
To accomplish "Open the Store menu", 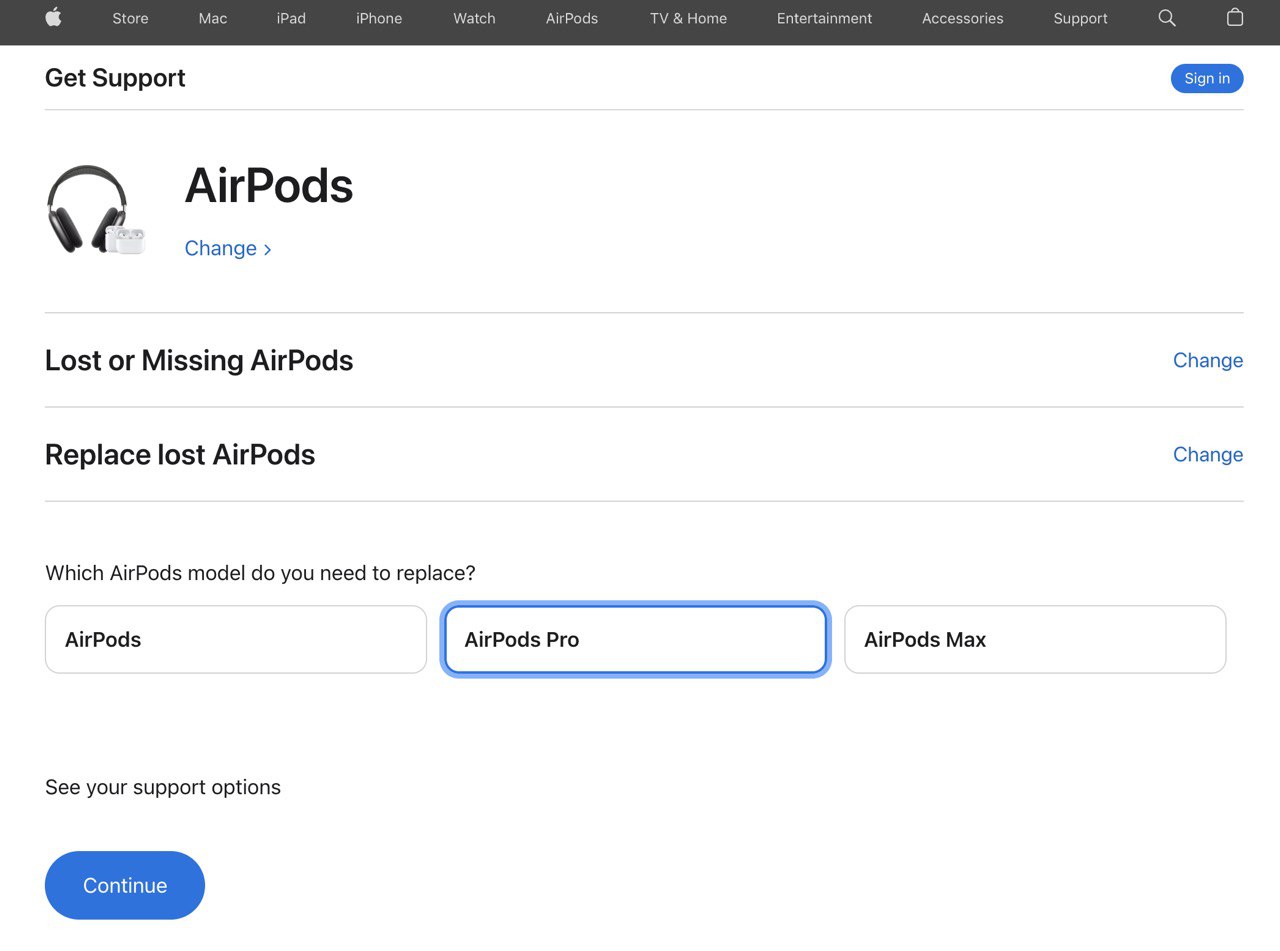I will (x=130, y=18).
